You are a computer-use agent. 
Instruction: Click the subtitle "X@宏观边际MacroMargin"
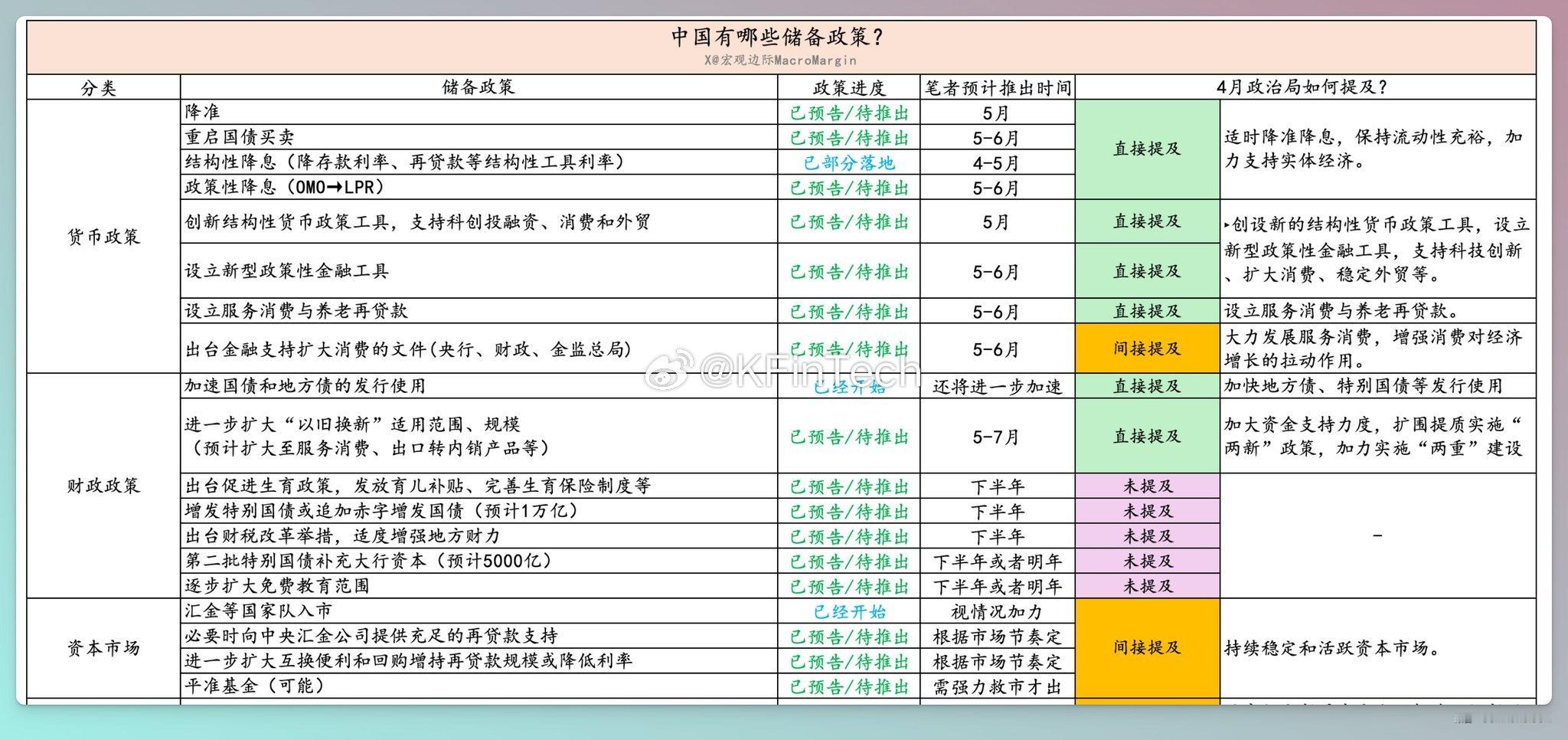(x=780, y=60)
